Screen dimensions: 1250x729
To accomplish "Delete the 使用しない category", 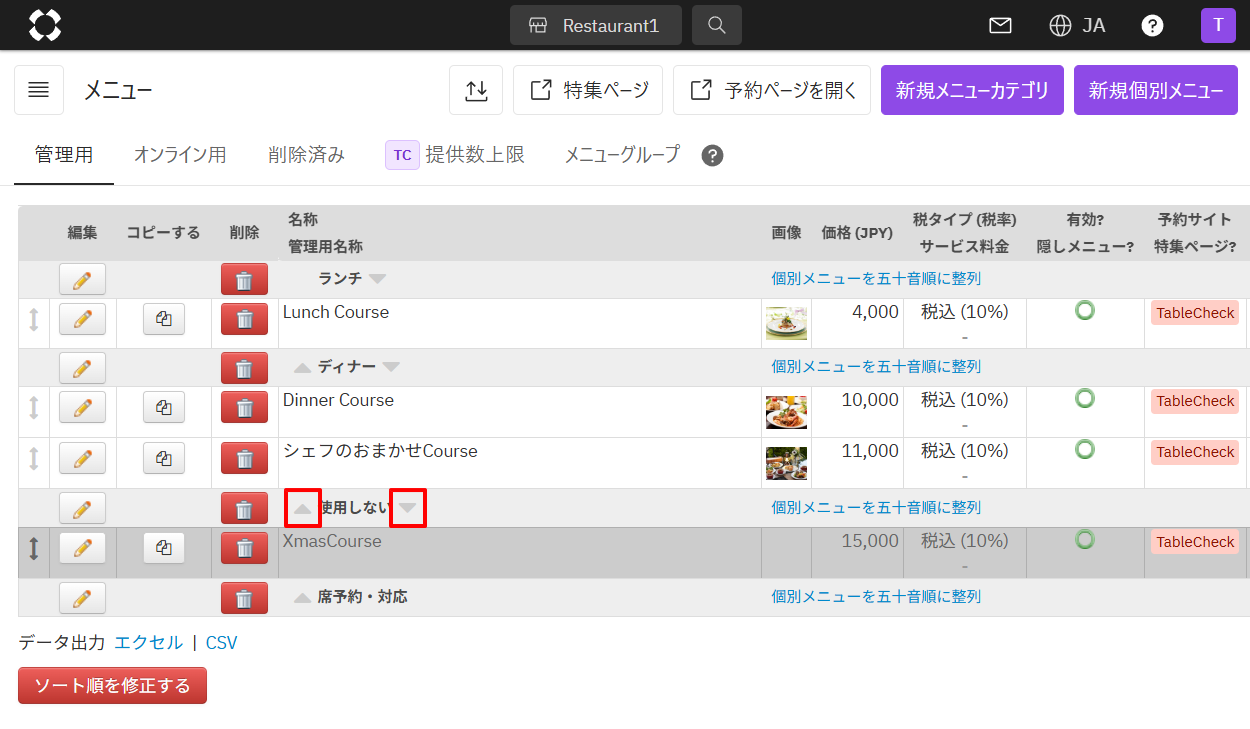I will (x=244, y=508).
